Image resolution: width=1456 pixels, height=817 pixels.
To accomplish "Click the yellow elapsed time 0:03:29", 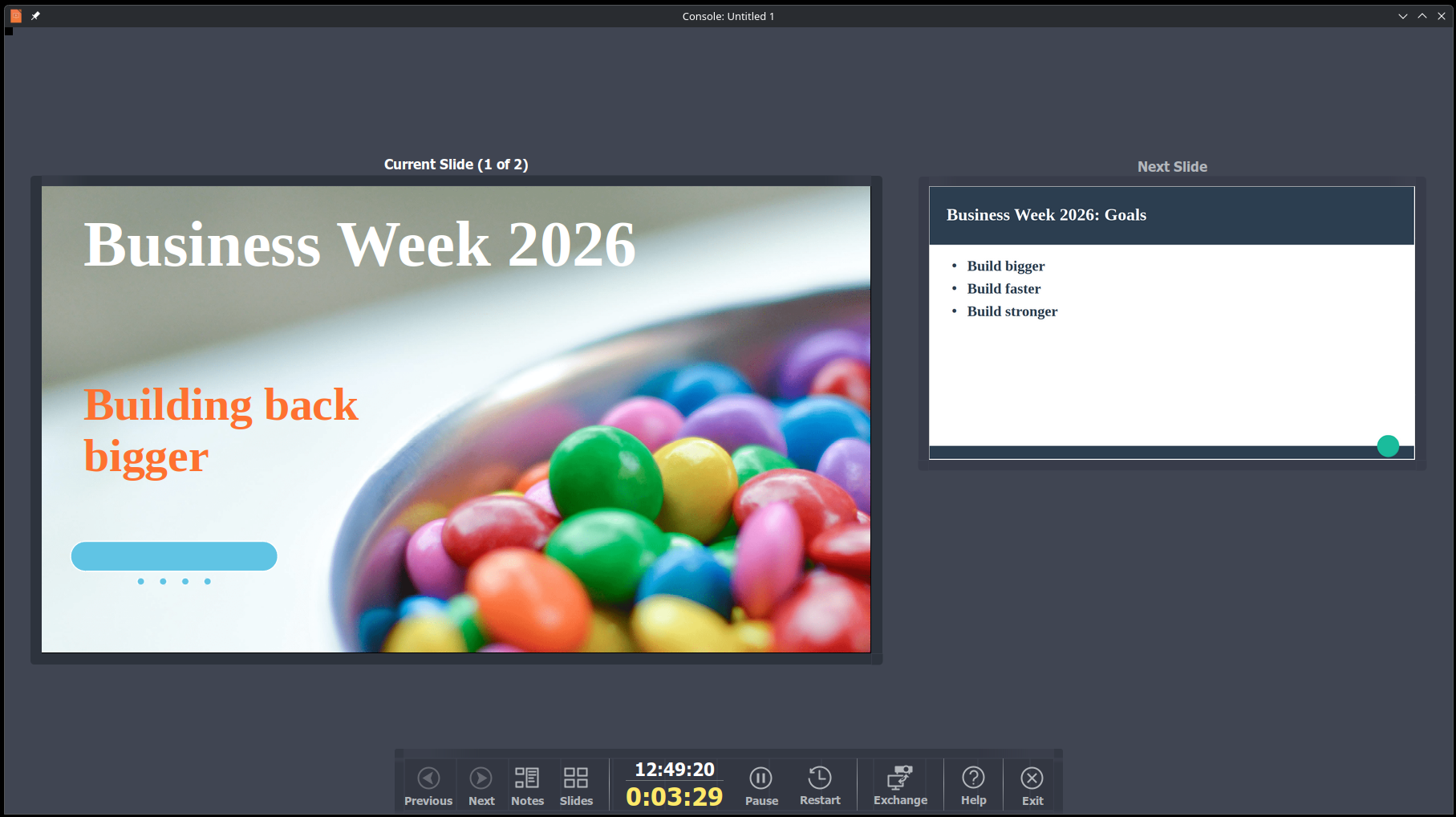I will pos(674,797).
